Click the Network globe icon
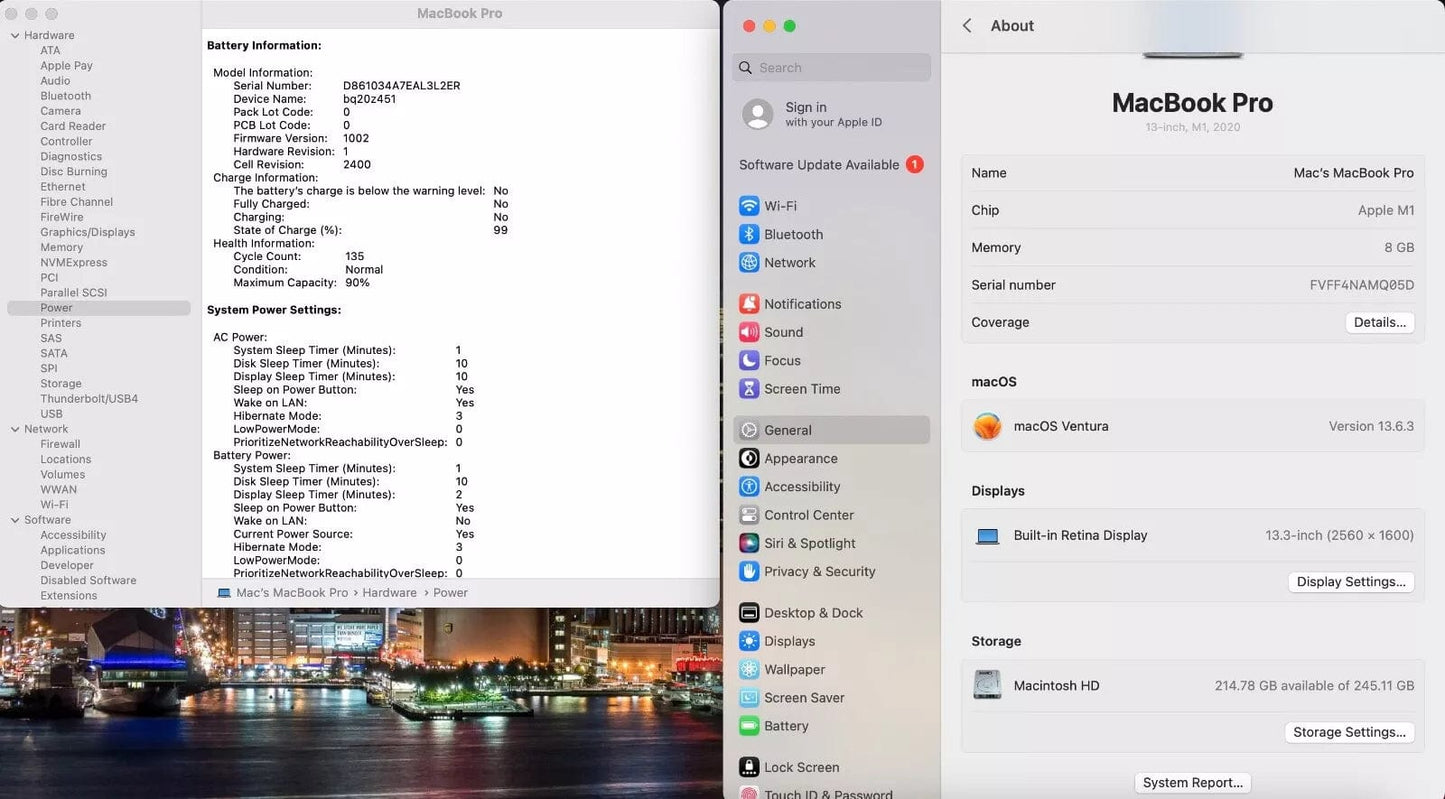 click(749, 262)
